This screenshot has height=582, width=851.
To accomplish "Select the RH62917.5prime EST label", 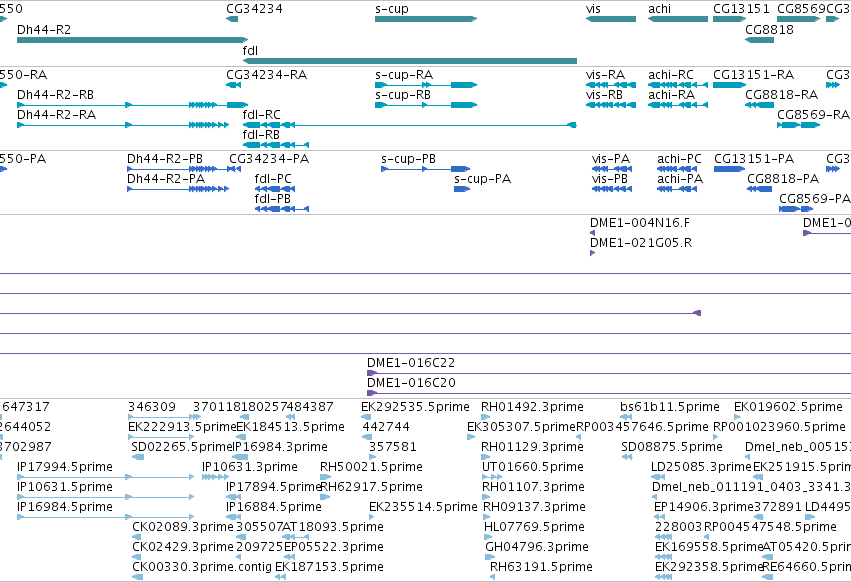I will (x=371, y=486).
